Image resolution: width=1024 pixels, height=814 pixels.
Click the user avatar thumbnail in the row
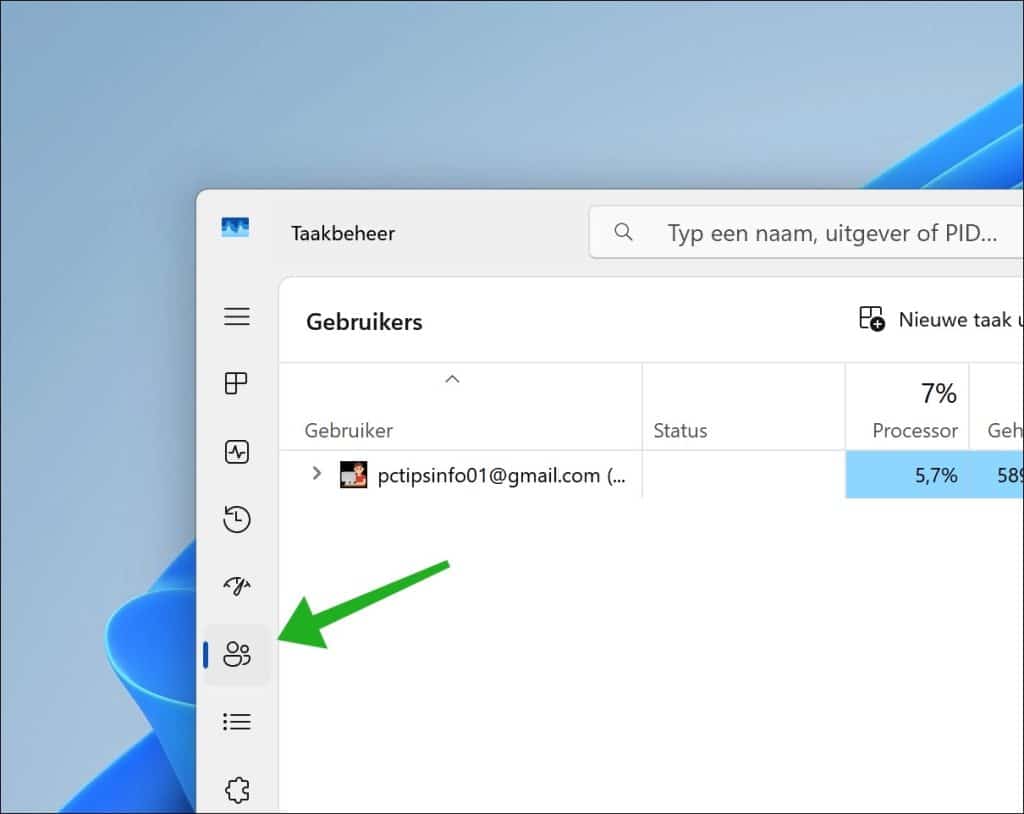click(x=354, y=475)
